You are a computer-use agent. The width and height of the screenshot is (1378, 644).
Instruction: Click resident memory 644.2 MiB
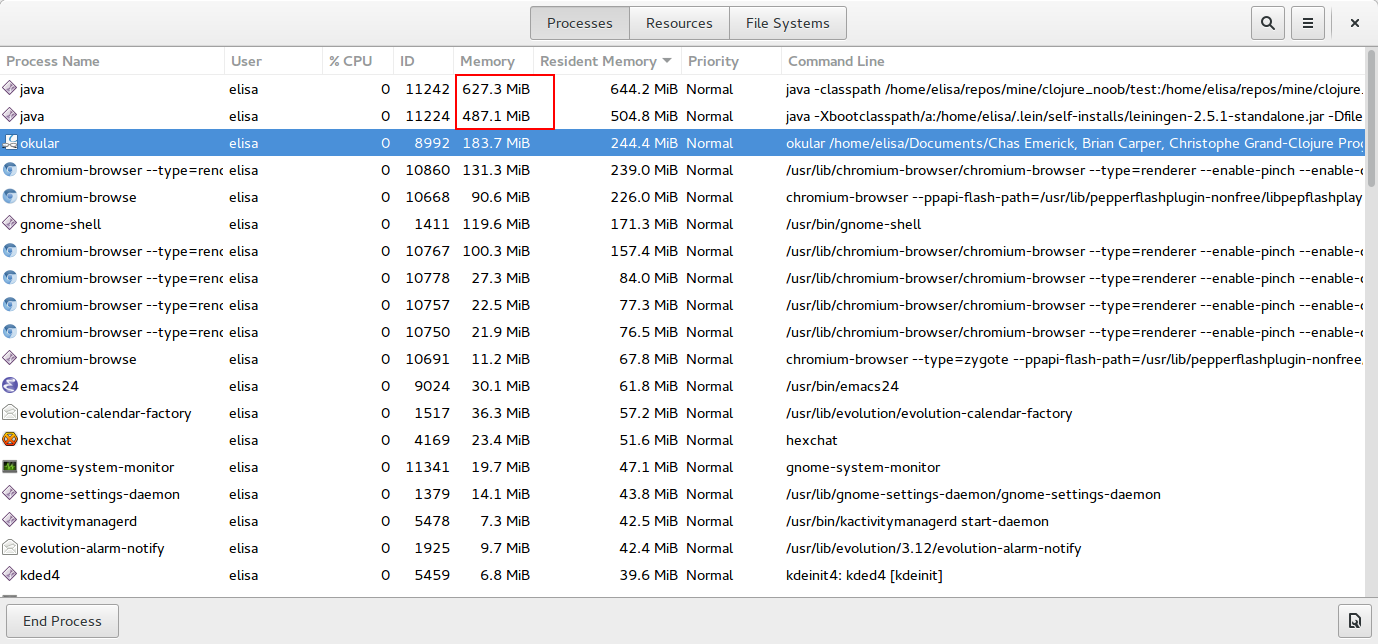pos(644,89)
